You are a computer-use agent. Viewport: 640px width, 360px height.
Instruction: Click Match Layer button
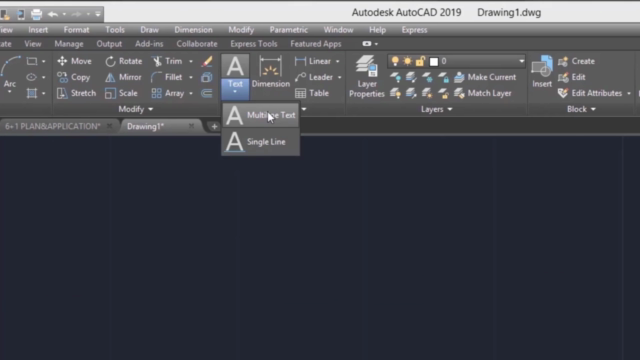pos(483,93)
